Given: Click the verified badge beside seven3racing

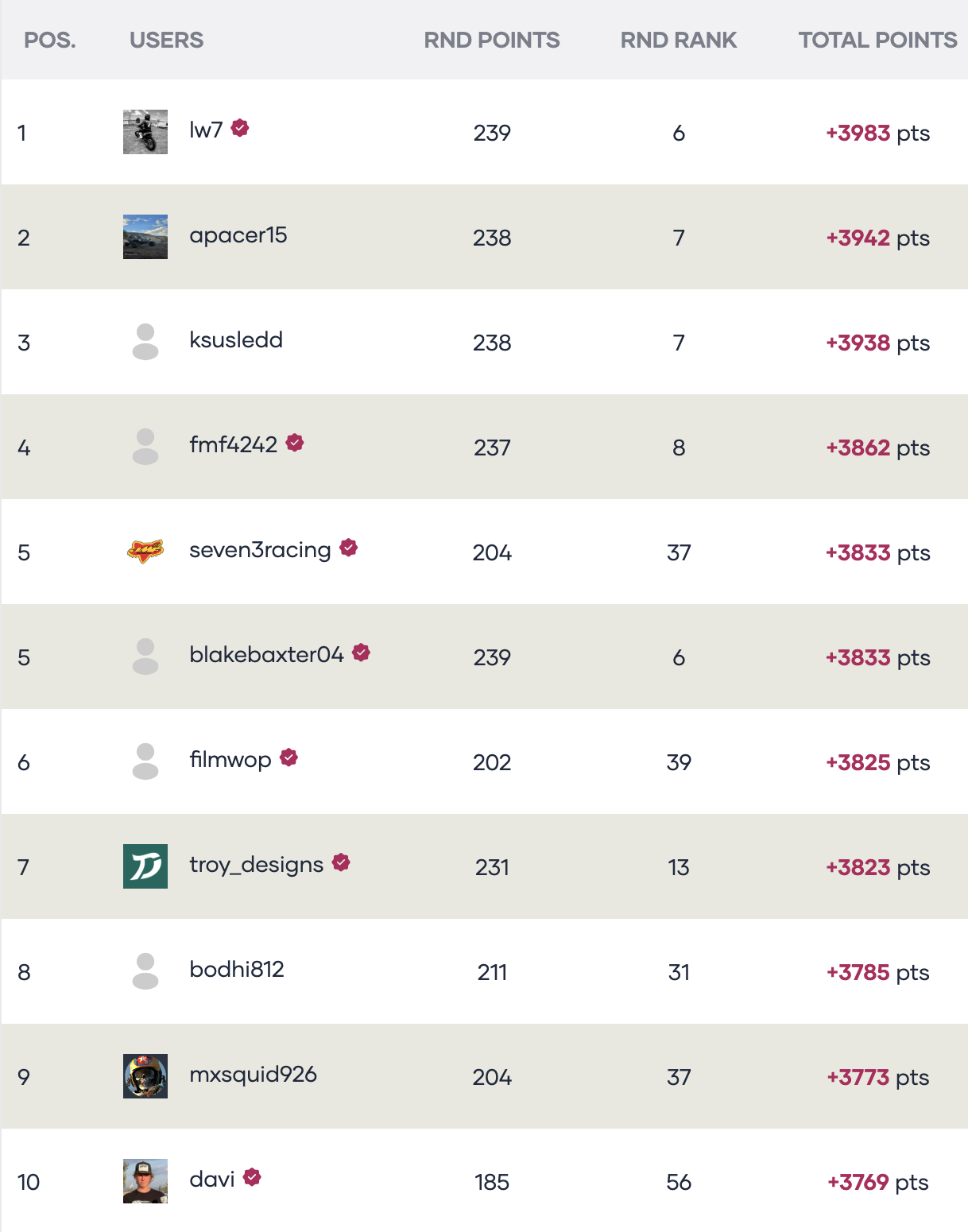Looking at the screenshot, I should [x=349, y=548].
